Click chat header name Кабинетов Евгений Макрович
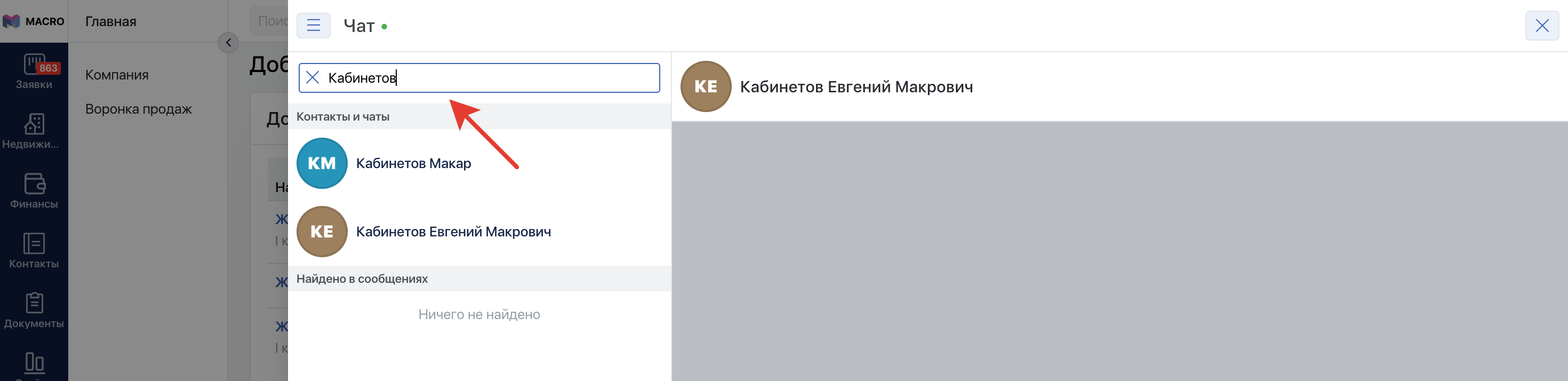The width and height of the screenshot is (1568, 381). (x=856, y=87)
